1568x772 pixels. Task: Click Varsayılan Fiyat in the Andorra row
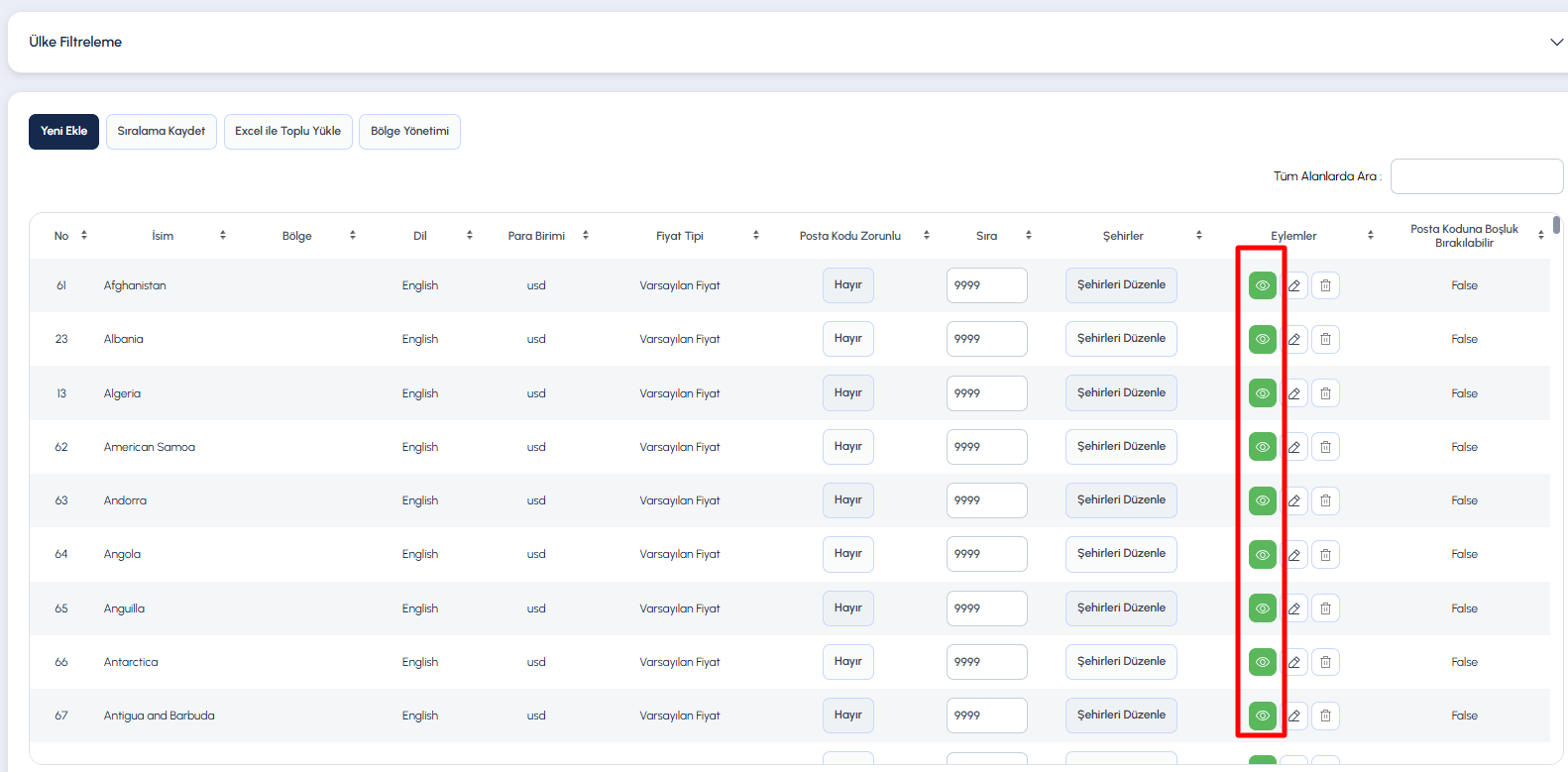(680, 500)
